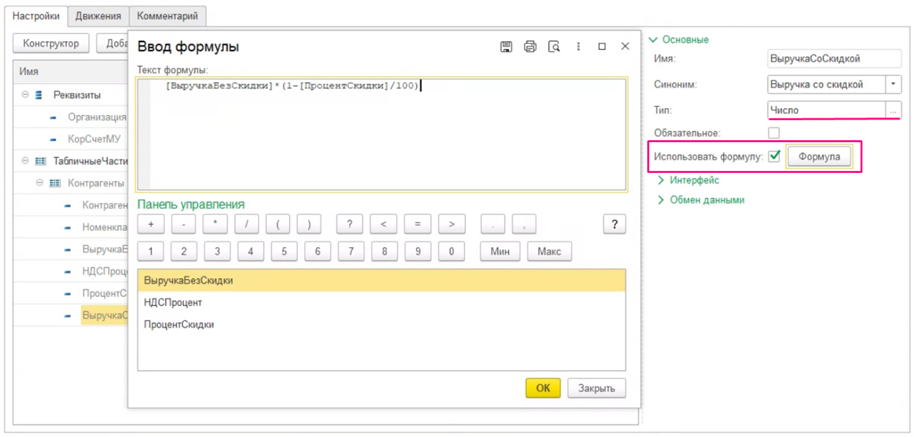This screenshot has width=914, height=437.
Task: Insert the Макс function
Action: coord(550,252)
